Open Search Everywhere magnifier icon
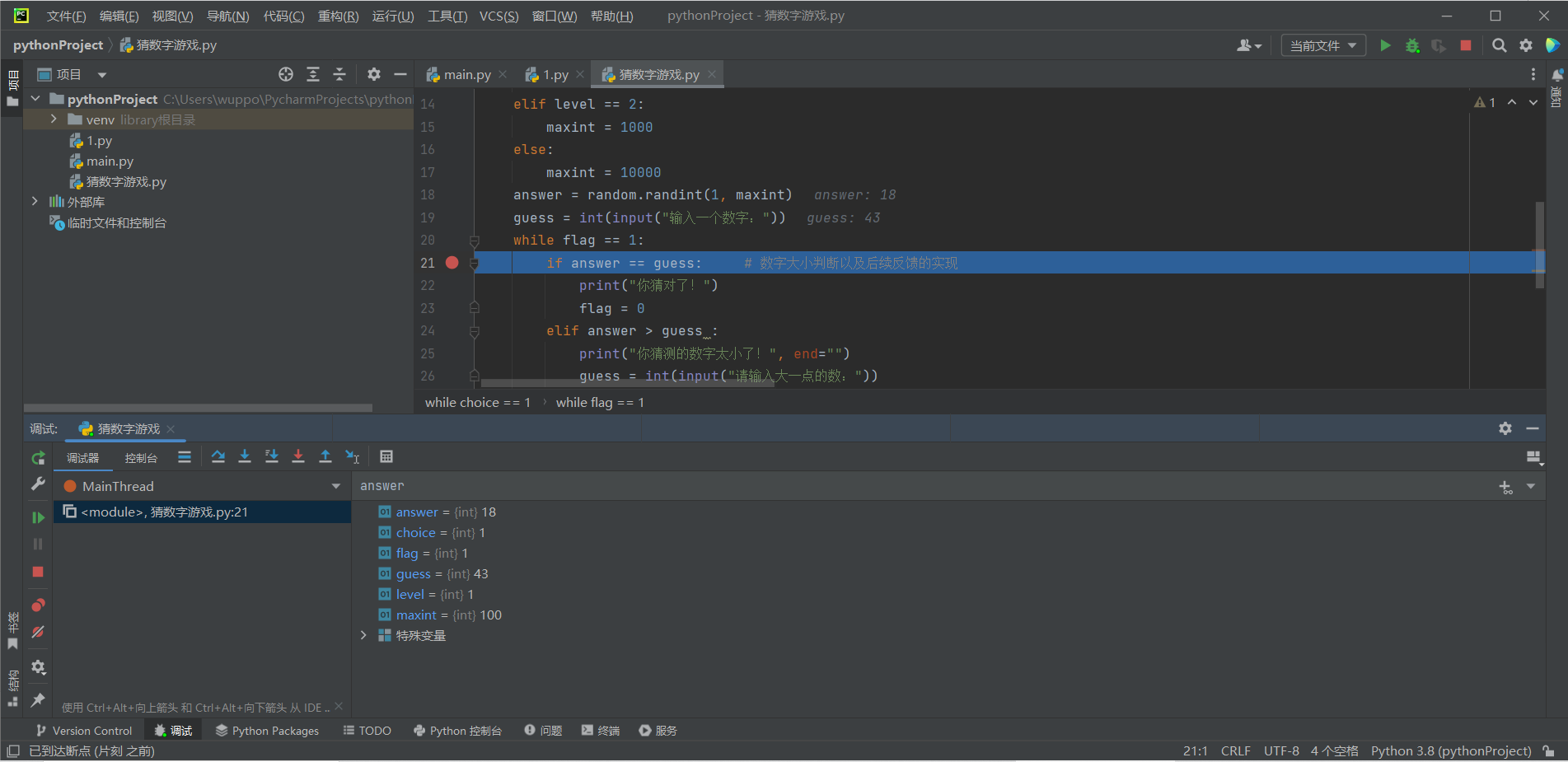 coord(1499,45)
